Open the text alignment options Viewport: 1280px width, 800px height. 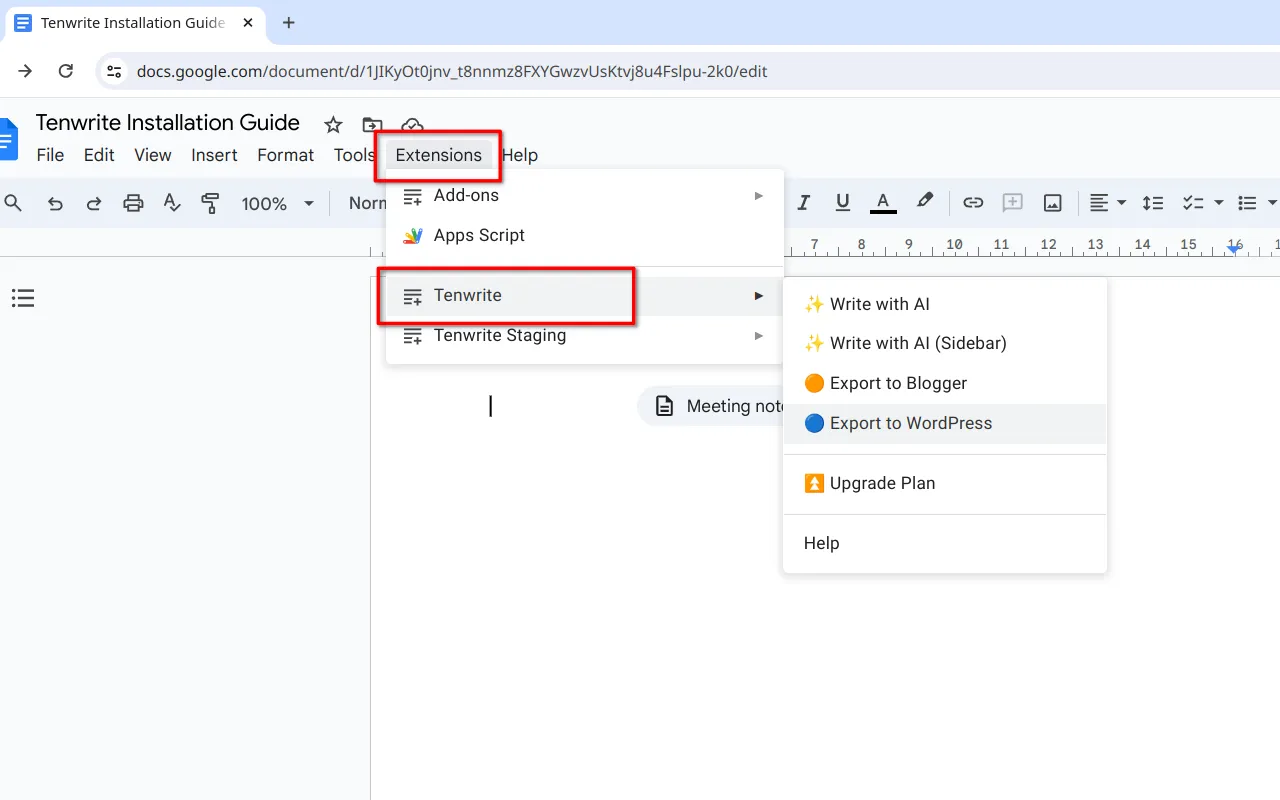[x=1108, y=203]
